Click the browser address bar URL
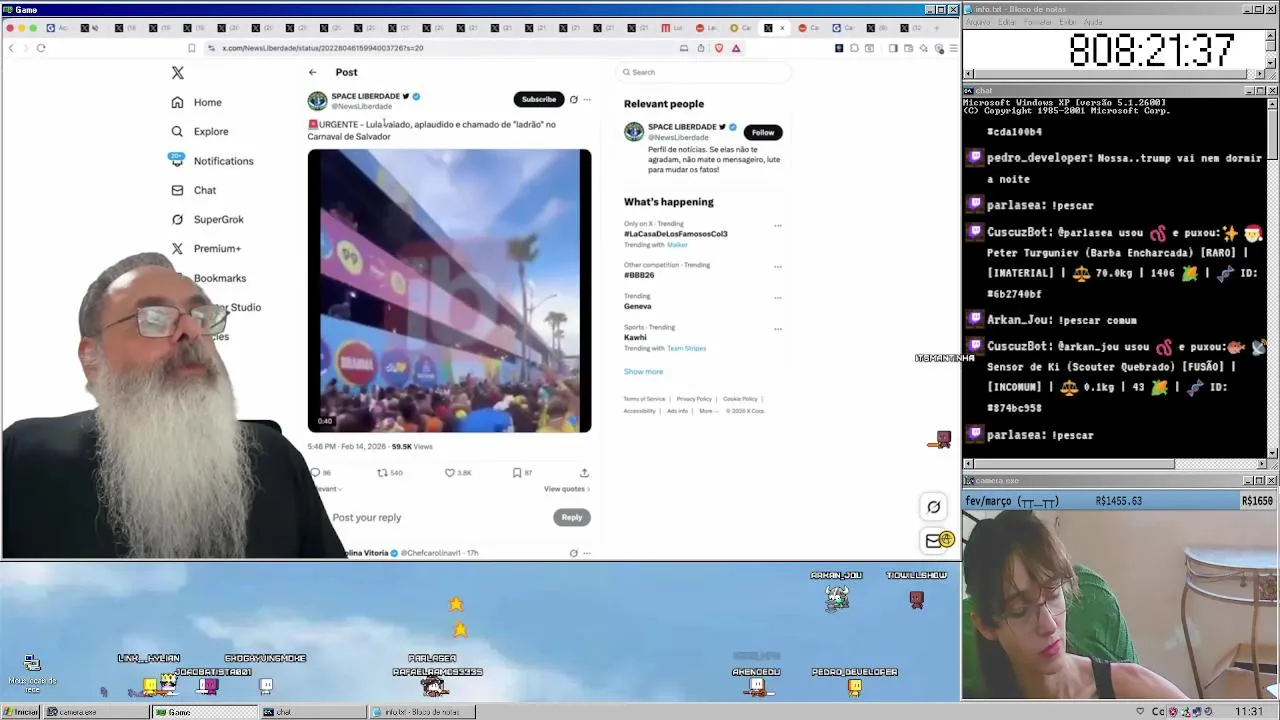1280x720 pixels. (x=322, y=48)
